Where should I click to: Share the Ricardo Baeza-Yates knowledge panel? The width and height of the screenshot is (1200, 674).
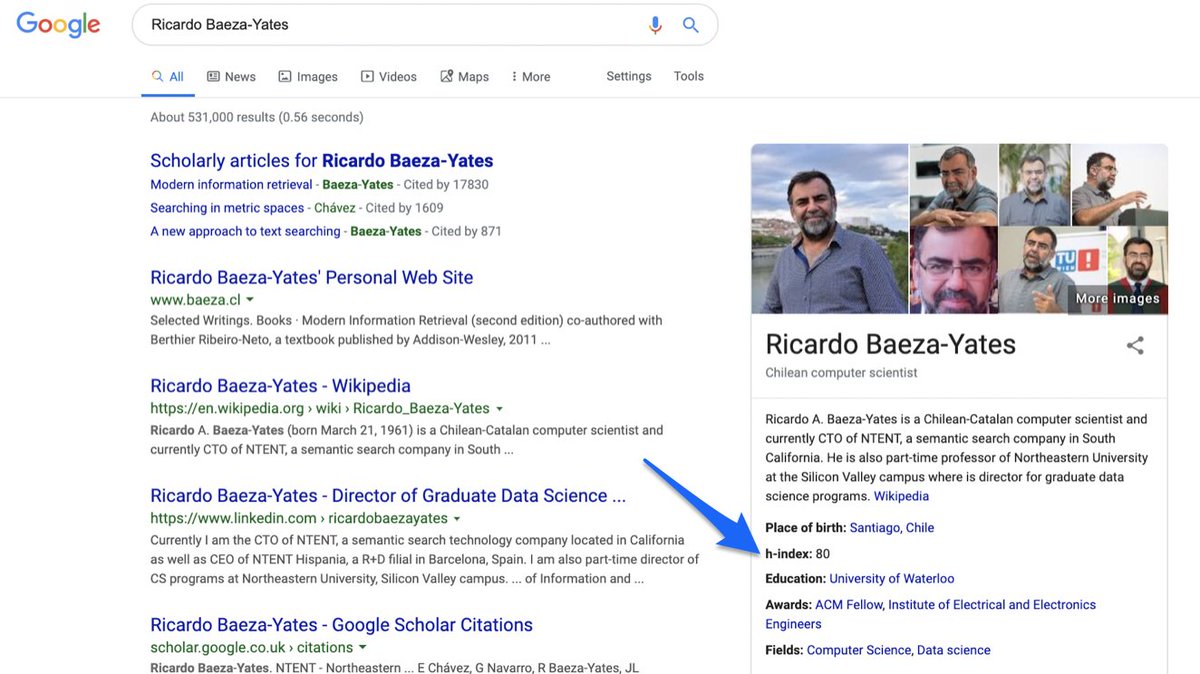click(x=1135, y=346)
